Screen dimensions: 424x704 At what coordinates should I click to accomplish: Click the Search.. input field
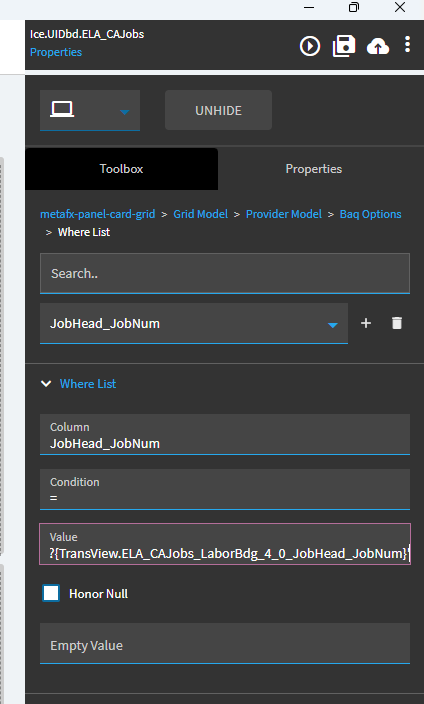pos(225,273)
